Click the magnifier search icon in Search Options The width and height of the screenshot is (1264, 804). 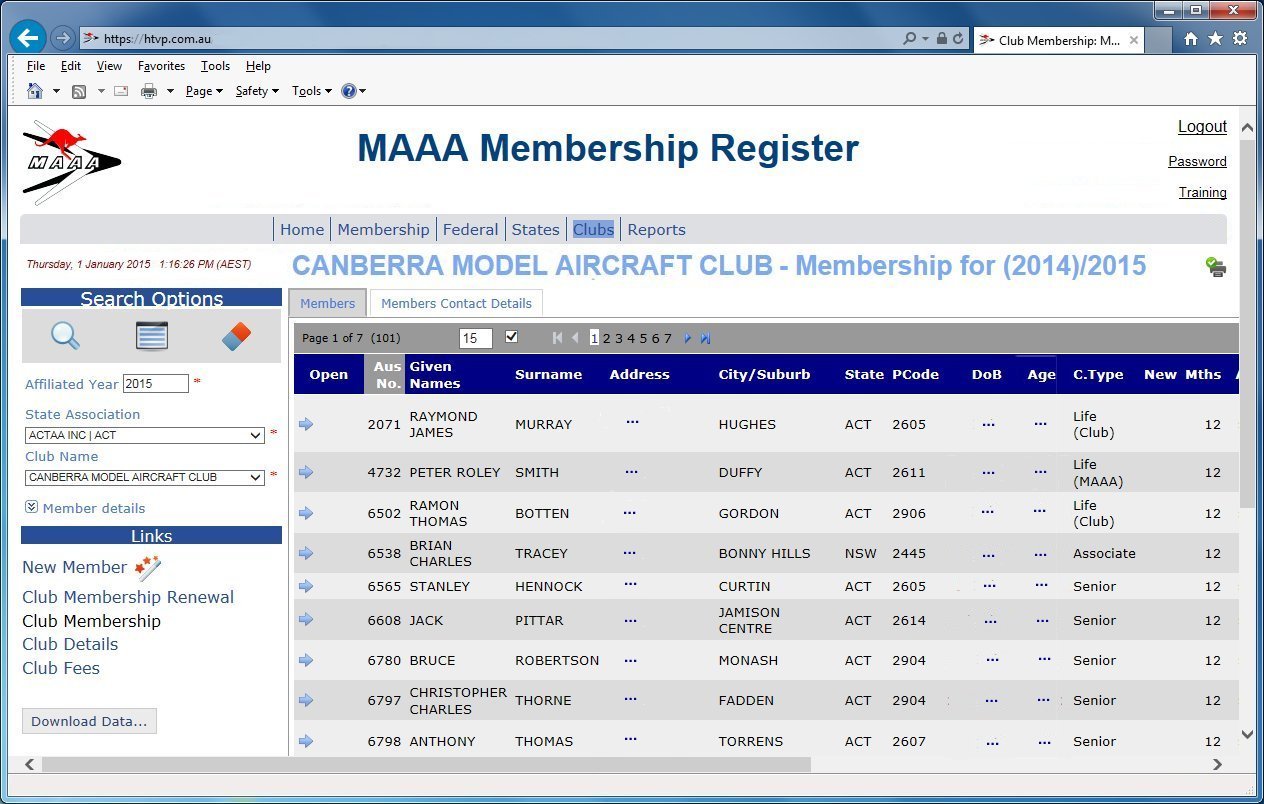(65, 336)
